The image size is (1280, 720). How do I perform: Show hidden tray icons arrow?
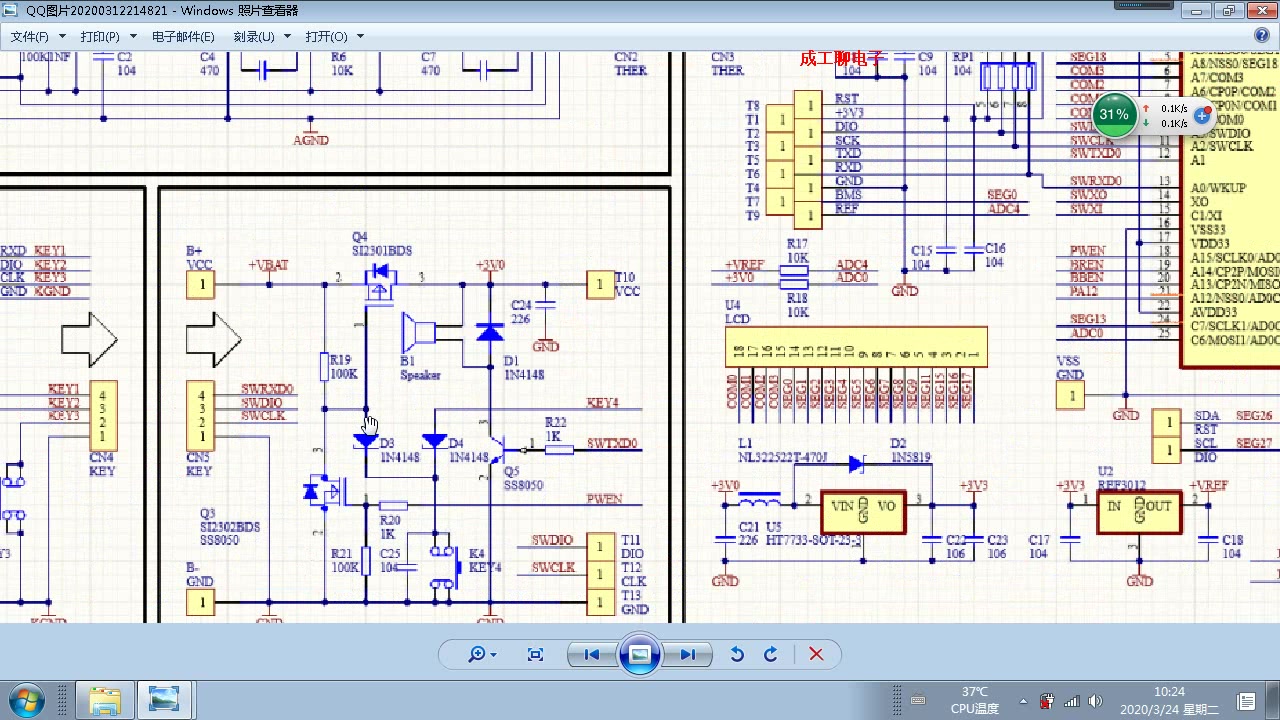coord(1023,701)
